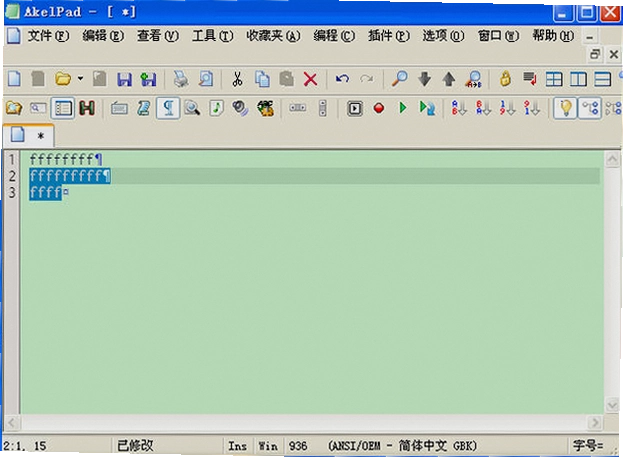Toggle the paragraph marks display button
The image size is (623, 457).
point(168,108)
